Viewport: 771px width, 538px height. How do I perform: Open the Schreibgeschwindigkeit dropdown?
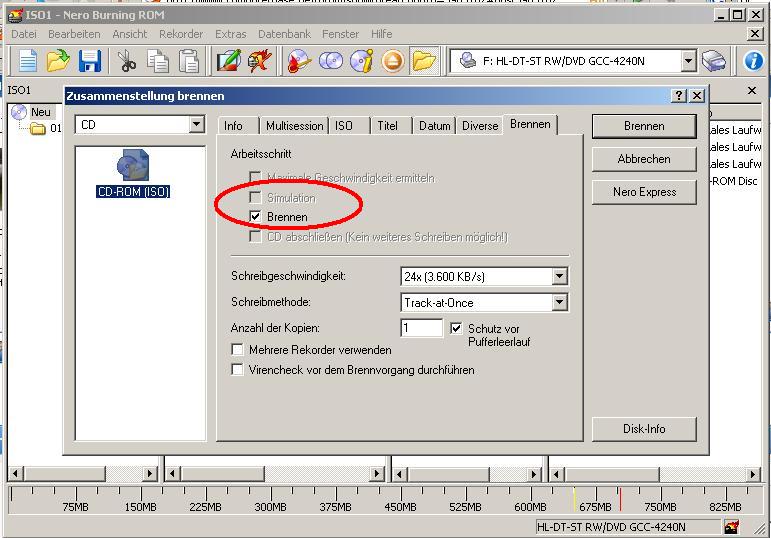point(559,276)
